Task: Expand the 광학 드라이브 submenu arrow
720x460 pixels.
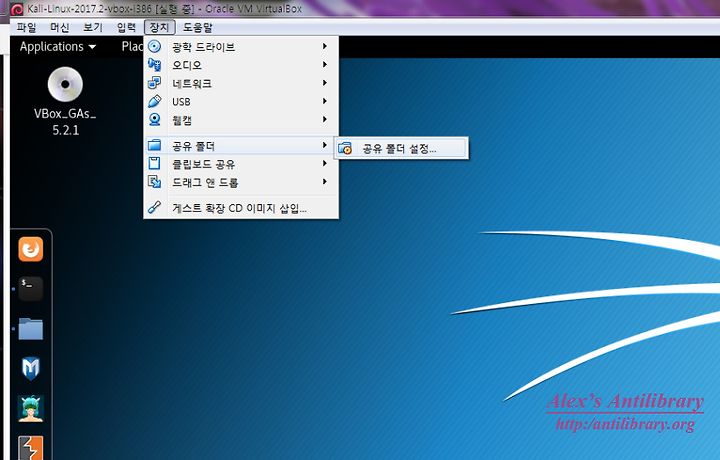Action: tap(325, 46)
